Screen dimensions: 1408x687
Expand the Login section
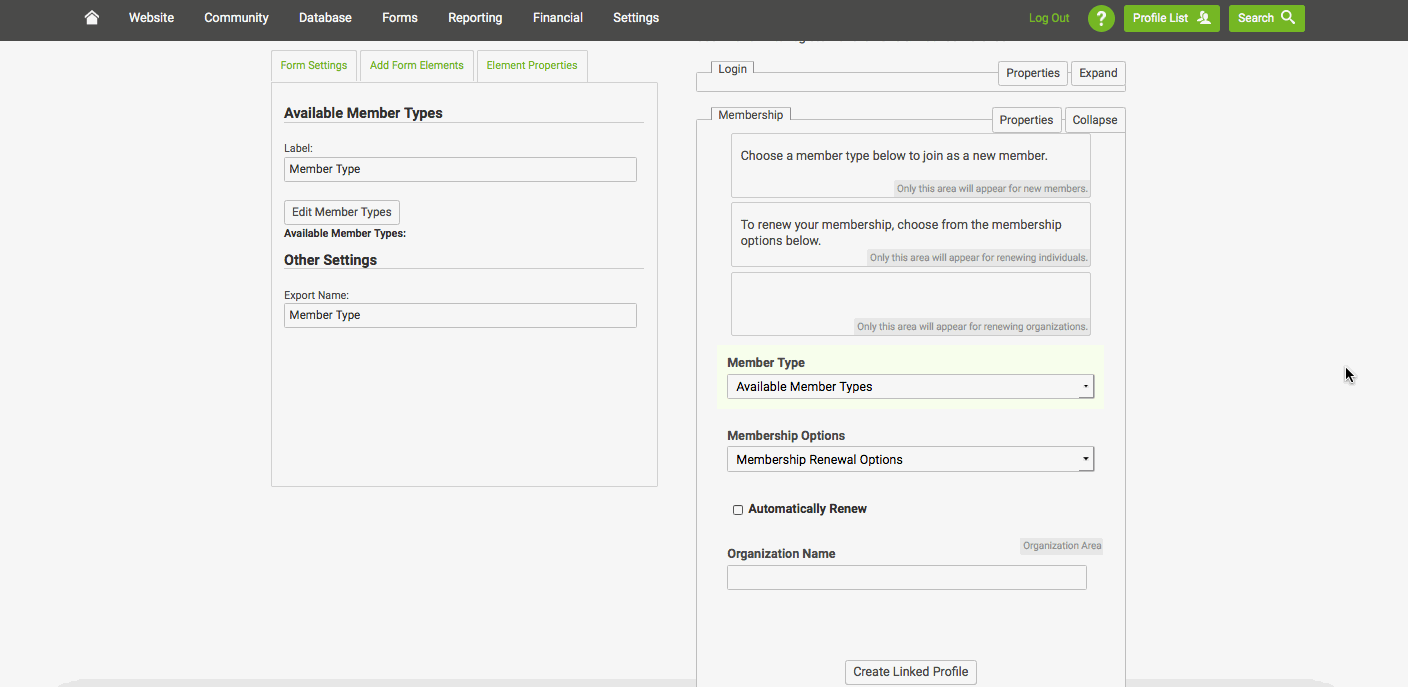coord(1098,73)
